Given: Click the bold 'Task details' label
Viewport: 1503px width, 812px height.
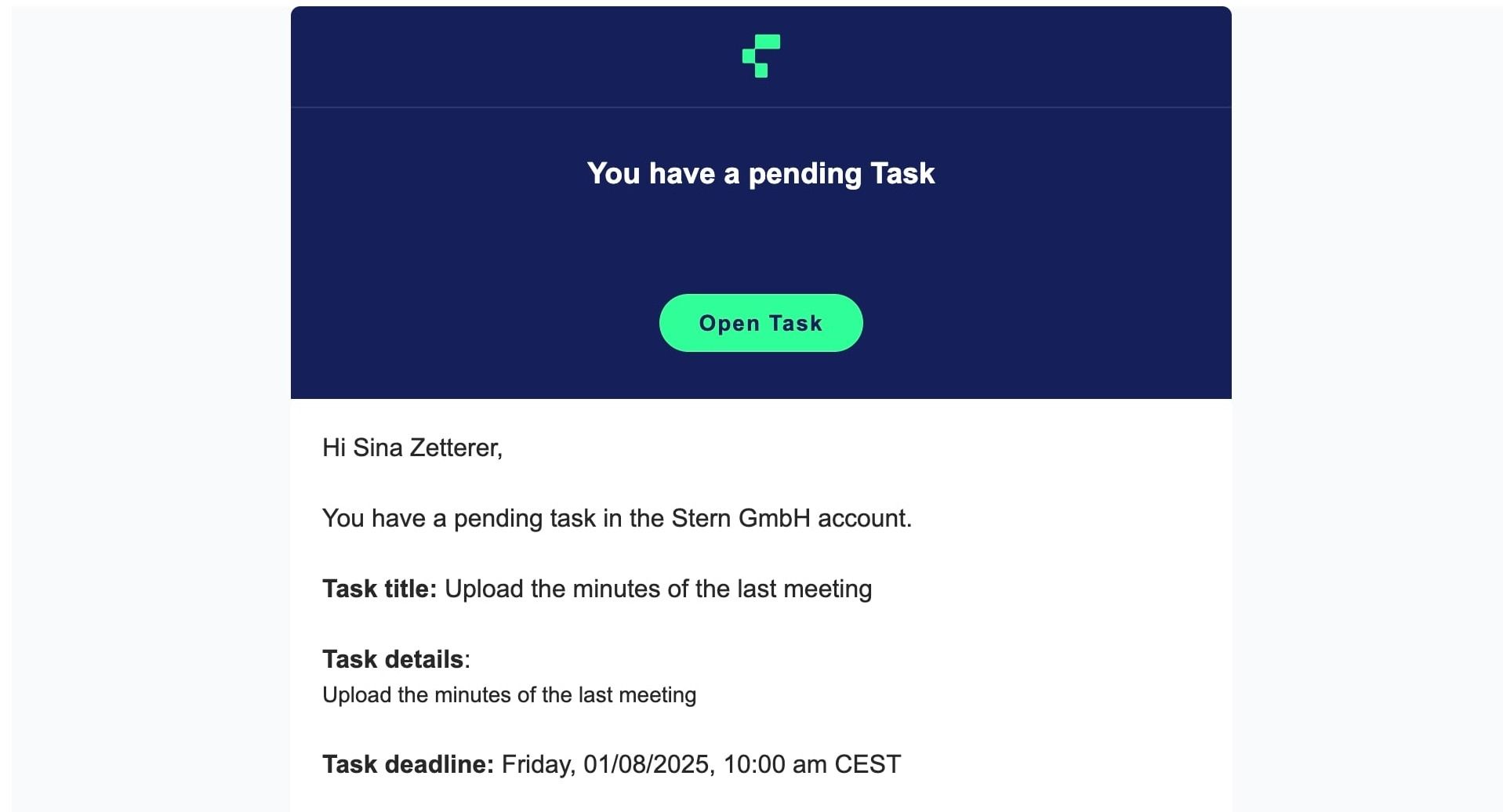Looking at the screenshot, I should 393,659.
